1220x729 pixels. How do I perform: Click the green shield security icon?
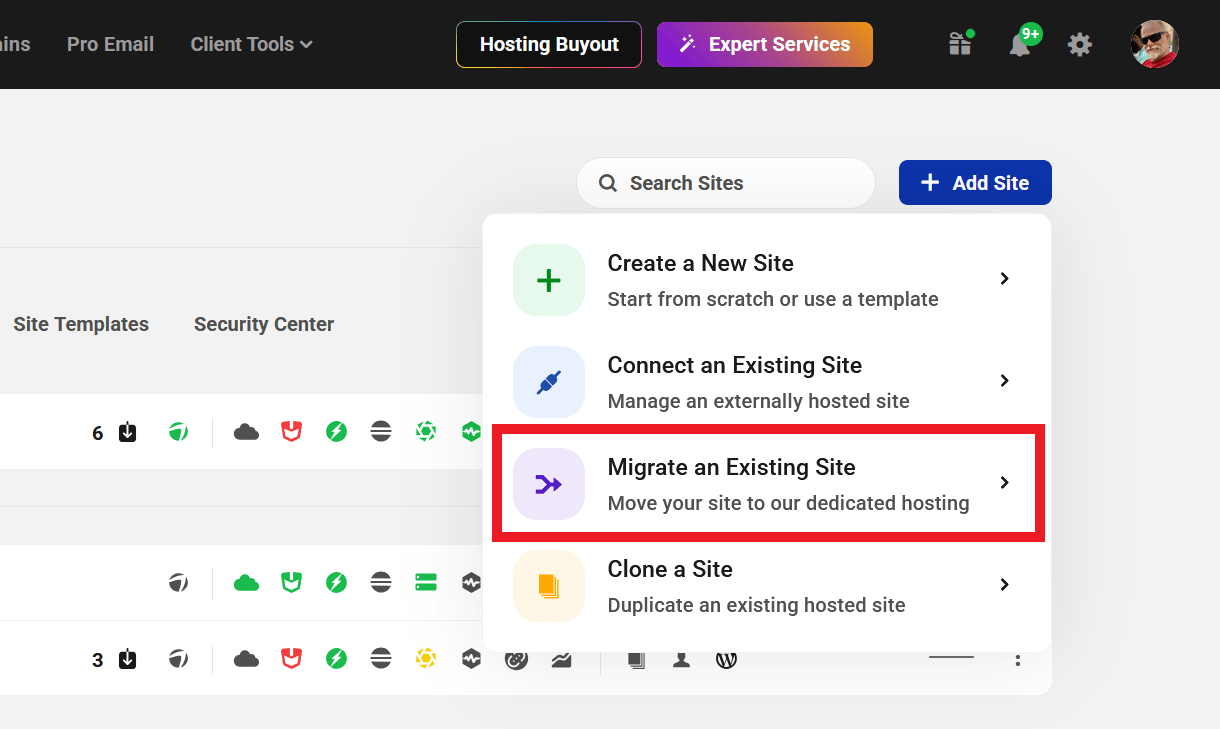pos(291,582)
